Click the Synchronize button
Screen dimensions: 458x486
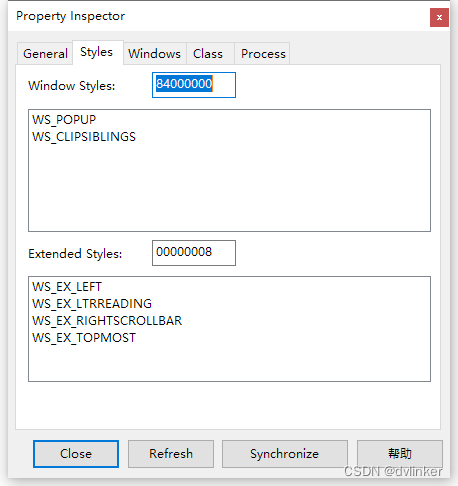[x=285, y=454]
